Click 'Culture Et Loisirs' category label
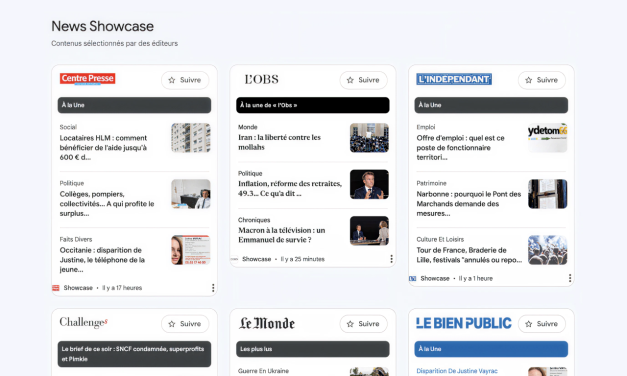Screen dimensions: 627x376 (440, 239)
